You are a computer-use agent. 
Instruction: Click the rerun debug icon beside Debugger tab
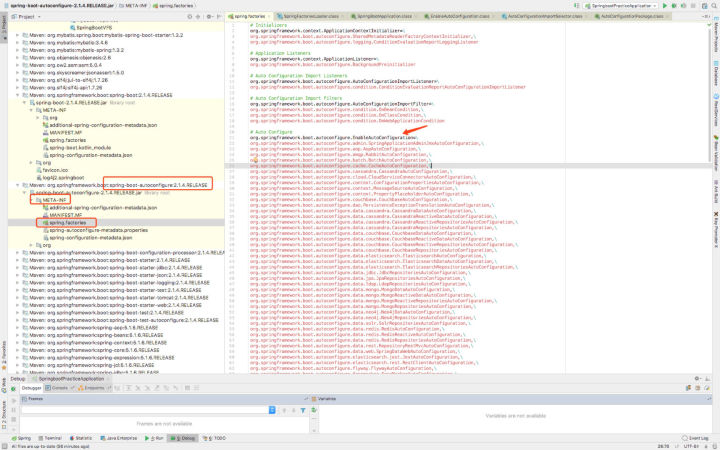[x=14, y=388]
